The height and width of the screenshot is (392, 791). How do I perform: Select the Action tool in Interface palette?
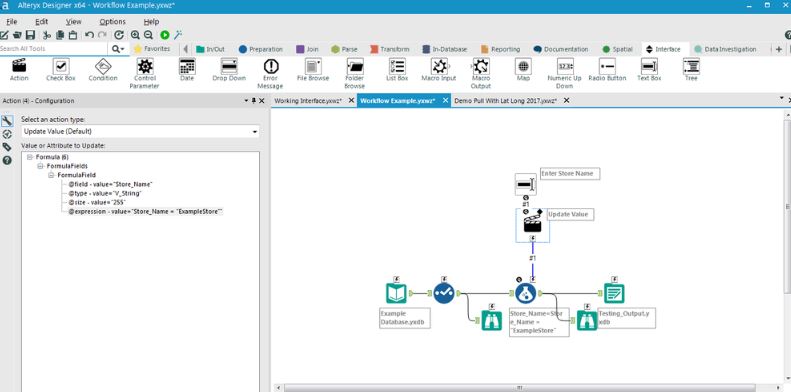(x=19, y=70)
